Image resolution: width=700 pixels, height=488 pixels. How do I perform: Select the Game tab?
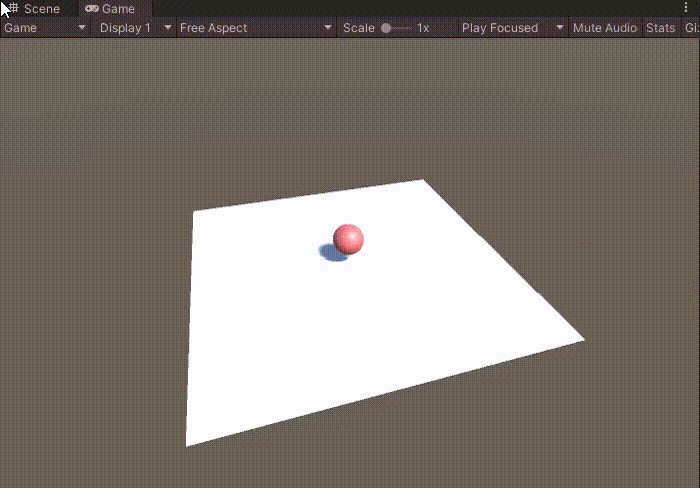pos(115,8)
